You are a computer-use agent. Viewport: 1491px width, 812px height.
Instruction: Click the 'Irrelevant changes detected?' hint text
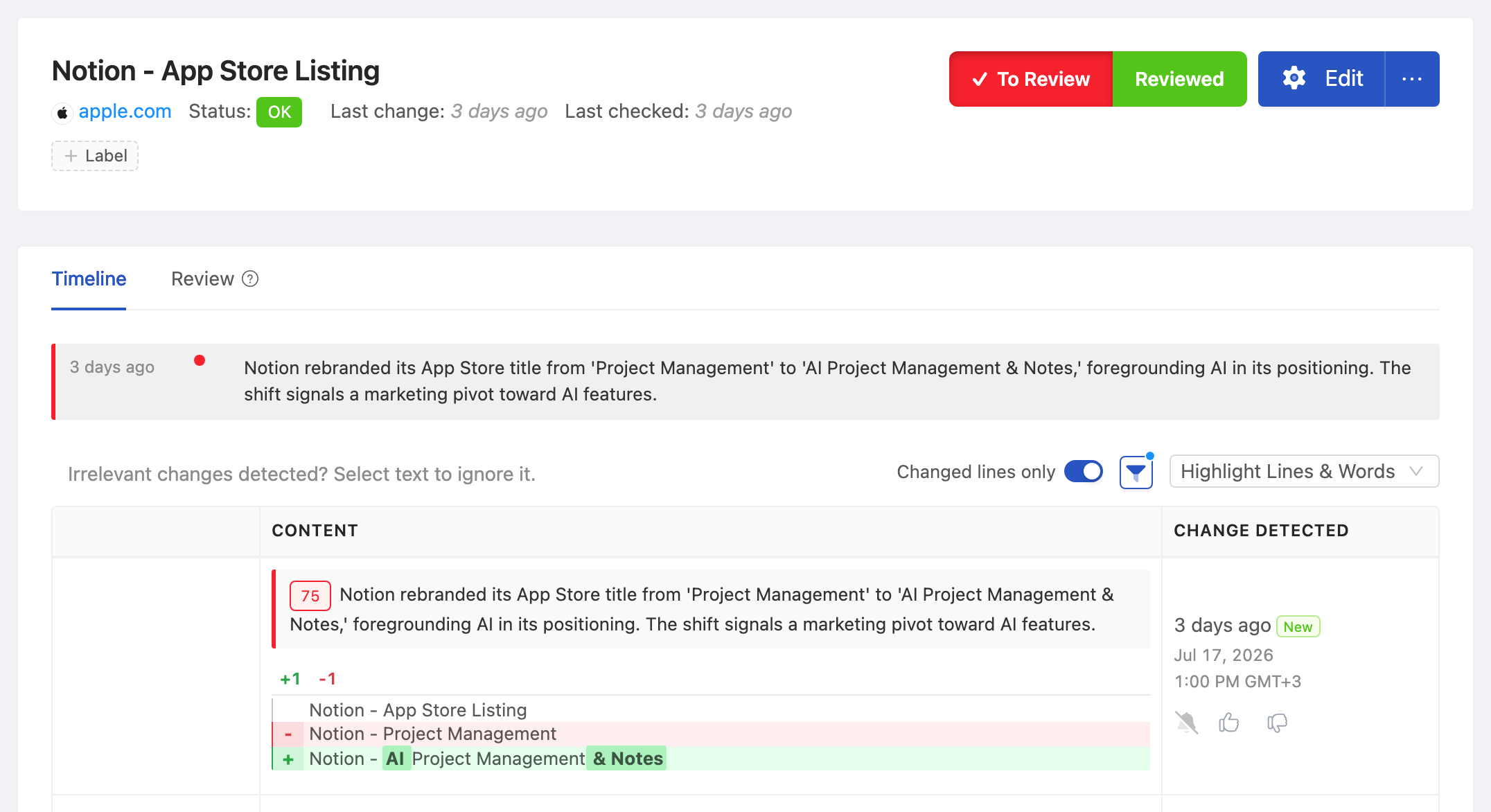301,474
